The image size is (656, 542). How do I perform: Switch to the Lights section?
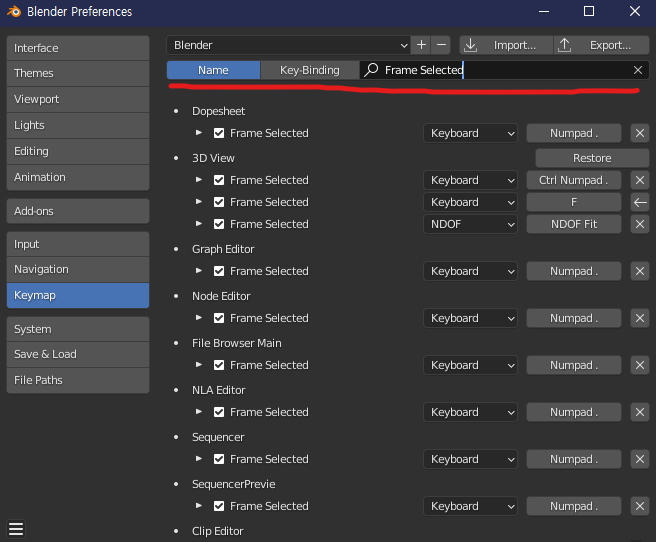pyautogui.click(x=78, y=125)
